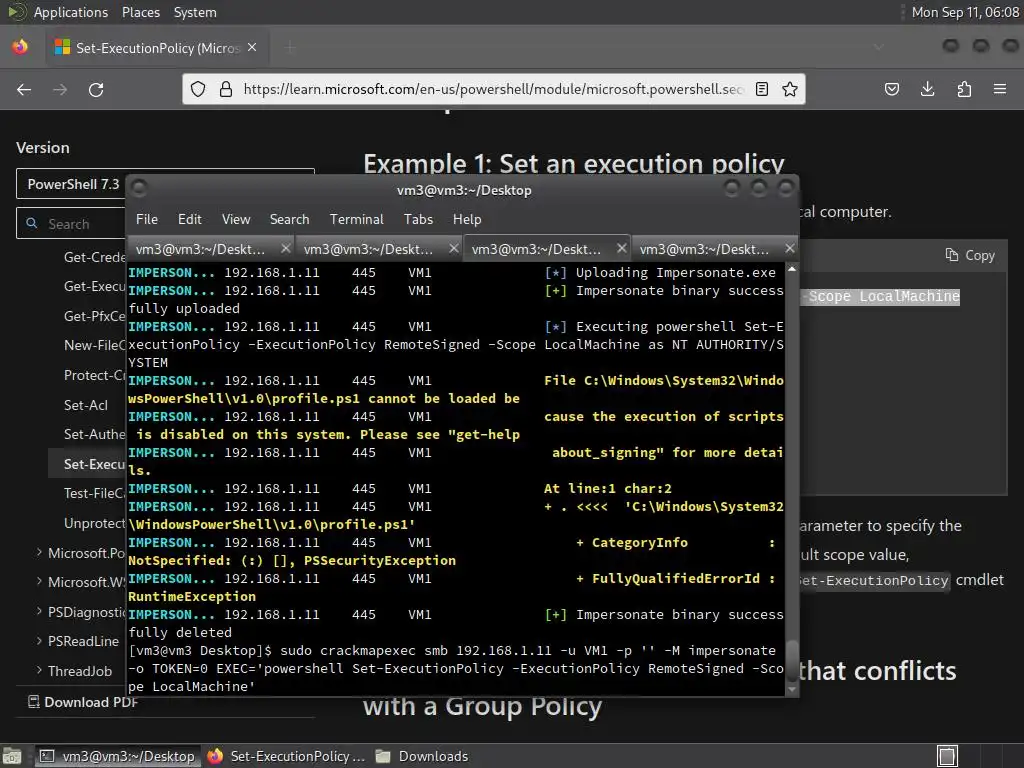Open Get-PfxCe... sidebar link
Screen dimensions: 1024x768
95,316
